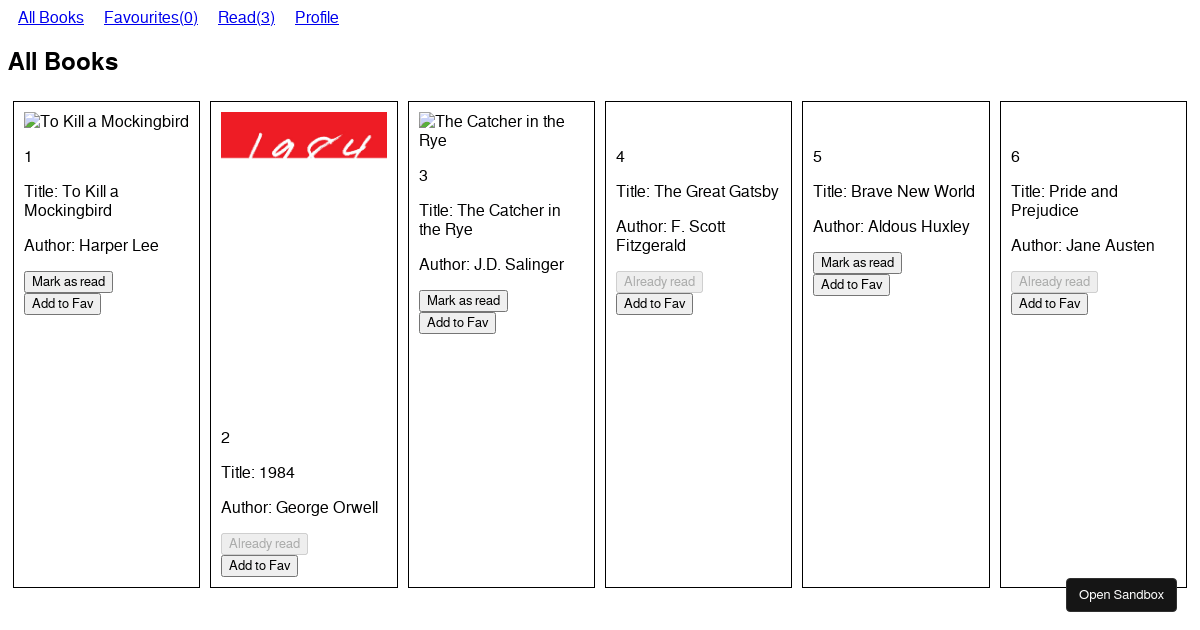Add Brave New World to favourites
The image size is (1200, 630).
coord(851,285)
